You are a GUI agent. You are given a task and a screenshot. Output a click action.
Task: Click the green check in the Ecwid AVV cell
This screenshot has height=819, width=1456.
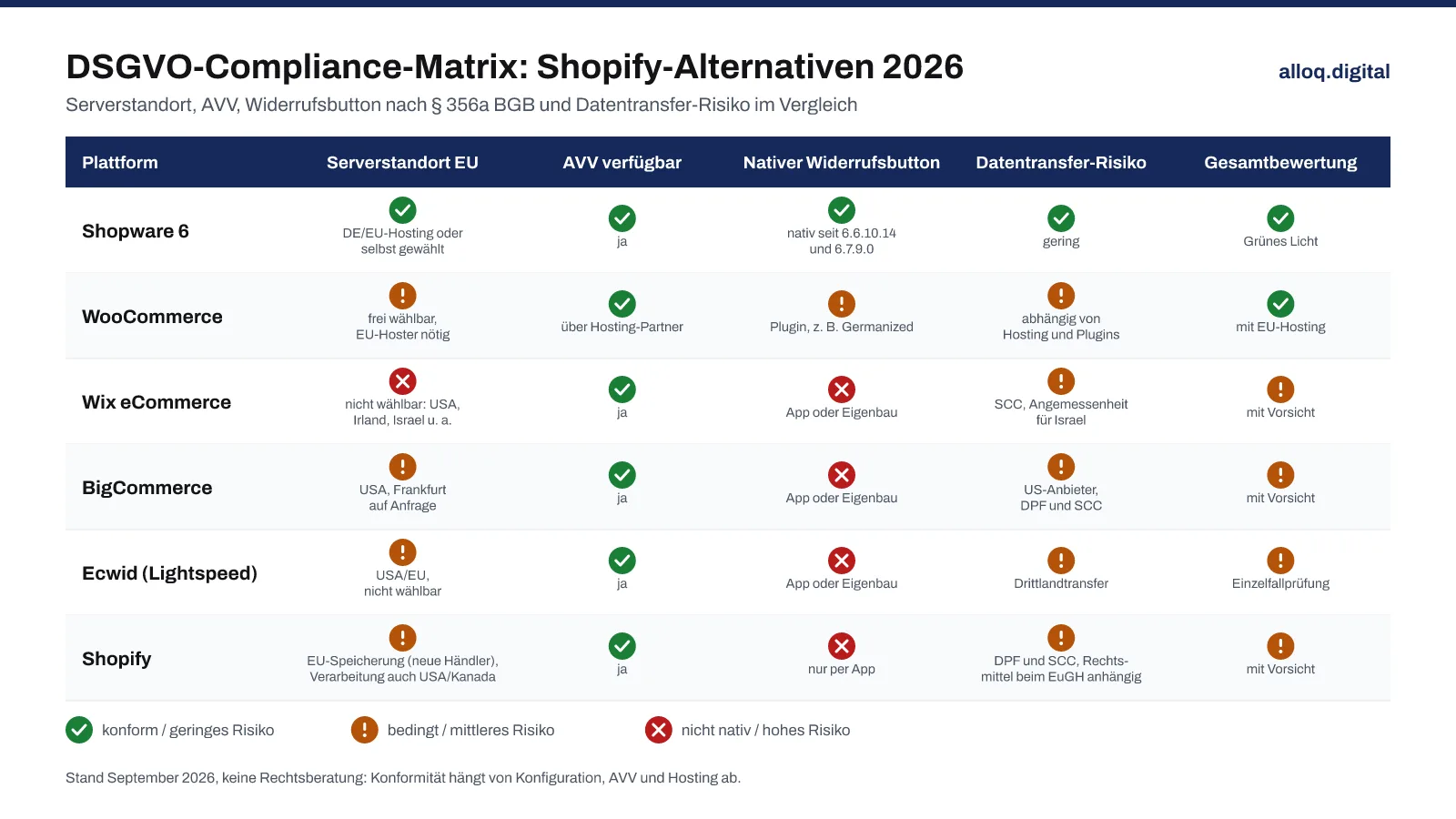tap(622, 561)
